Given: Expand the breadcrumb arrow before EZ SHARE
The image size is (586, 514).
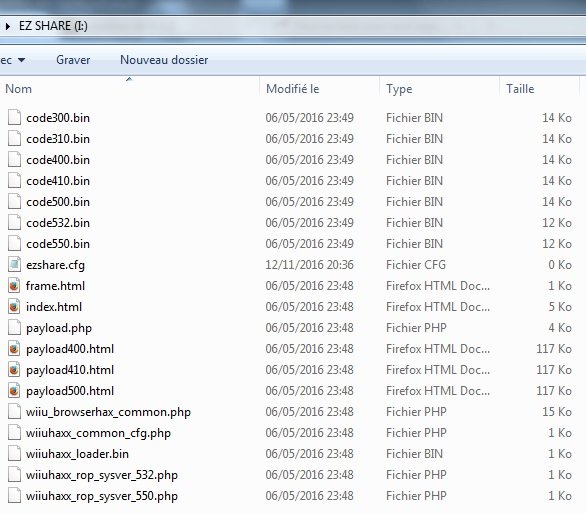Looking at the screenshot, I should (x=7, y=26).
